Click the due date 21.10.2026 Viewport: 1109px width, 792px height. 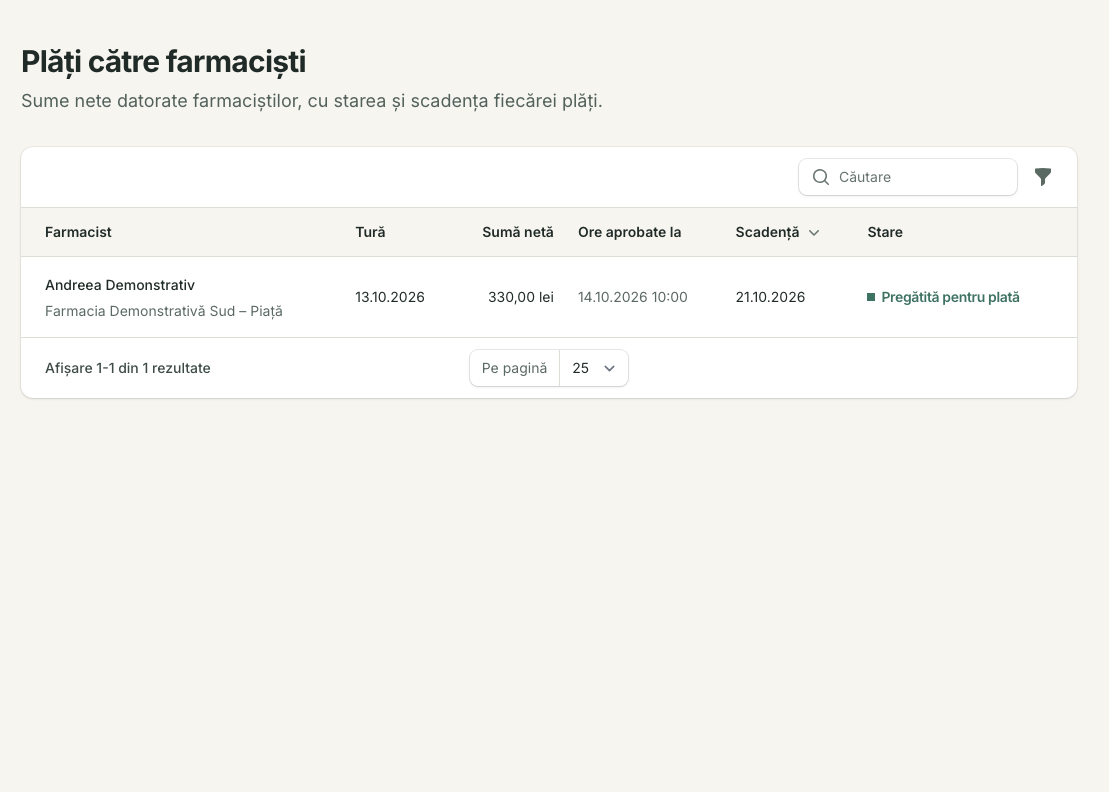[x=770, y=297]
